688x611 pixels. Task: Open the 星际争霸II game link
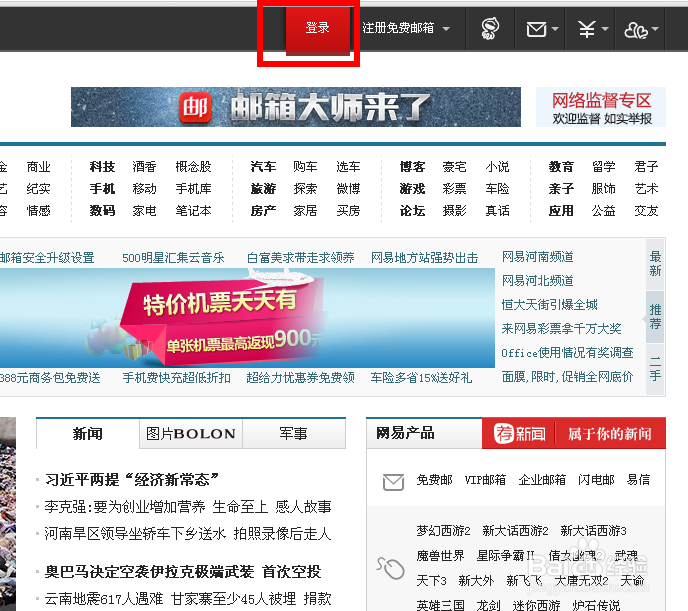[505, 556]
